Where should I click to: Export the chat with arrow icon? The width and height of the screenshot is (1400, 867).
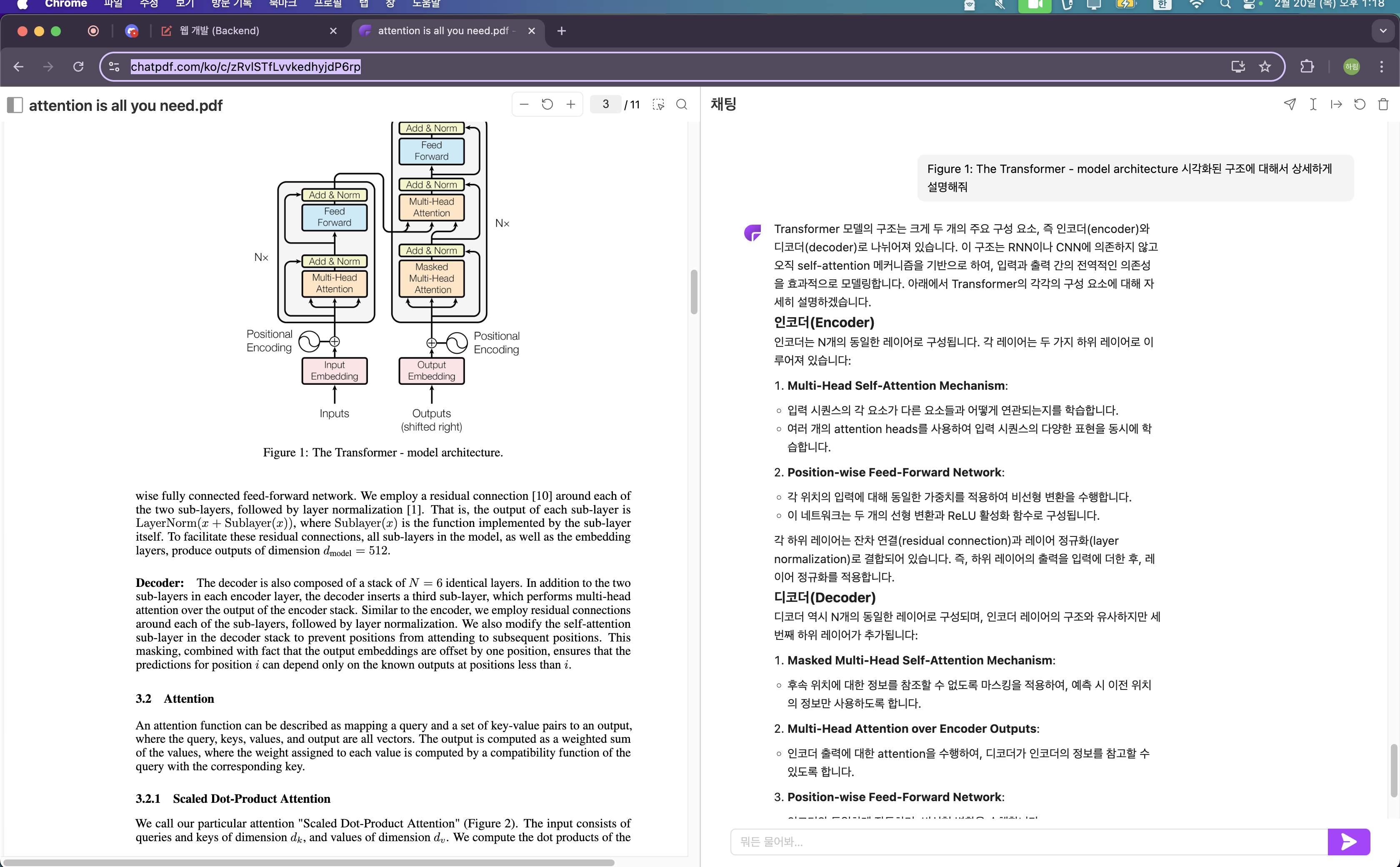1336,104
